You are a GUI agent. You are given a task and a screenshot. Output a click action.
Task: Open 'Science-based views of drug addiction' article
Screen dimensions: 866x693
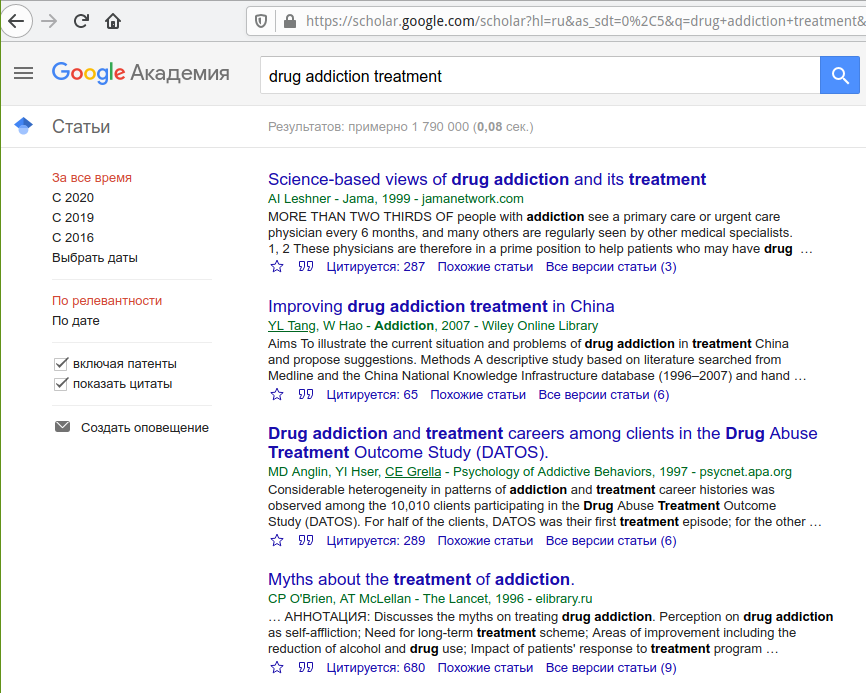(x=487, y=179)
